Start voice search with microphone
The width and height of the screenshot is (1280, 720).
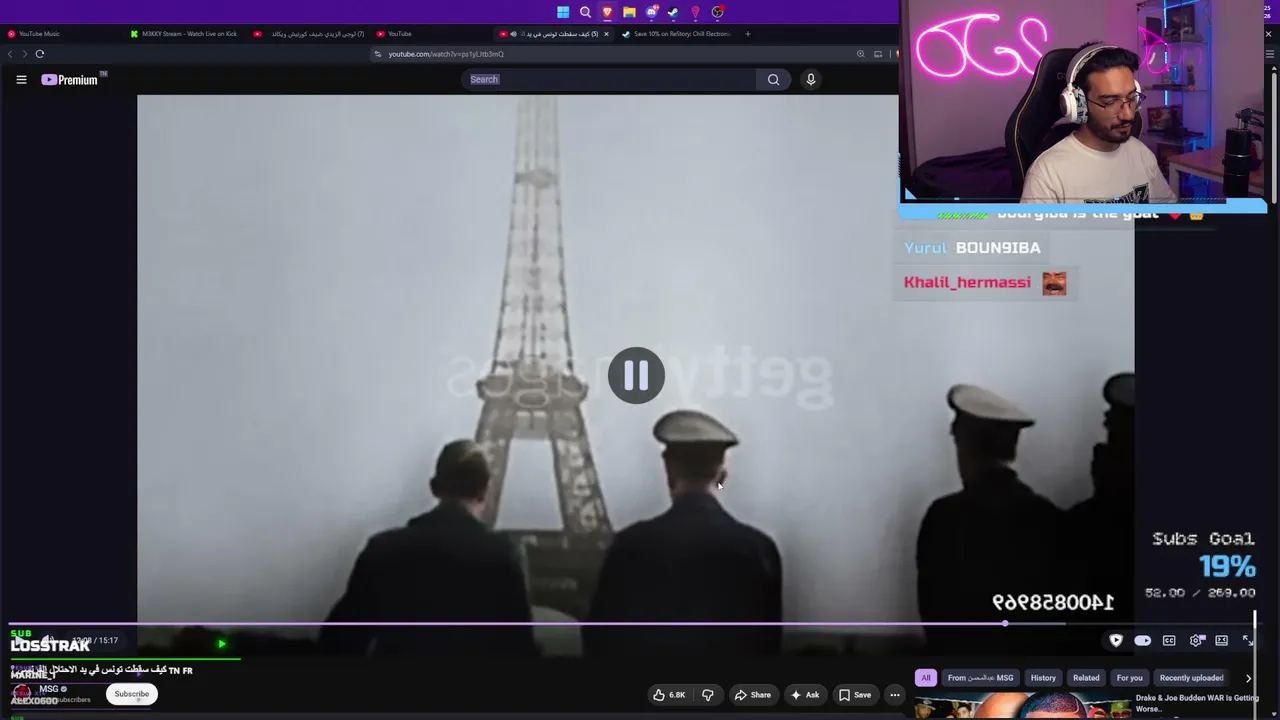[x=811, y=80]
